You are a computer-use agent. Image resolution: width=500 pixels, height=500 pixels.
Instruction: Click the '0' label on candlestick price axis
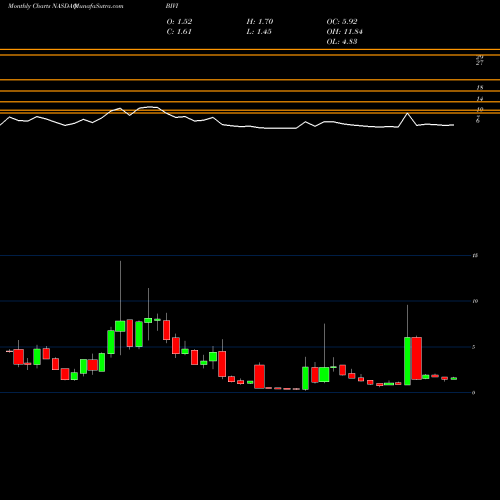tap(473, 393)
